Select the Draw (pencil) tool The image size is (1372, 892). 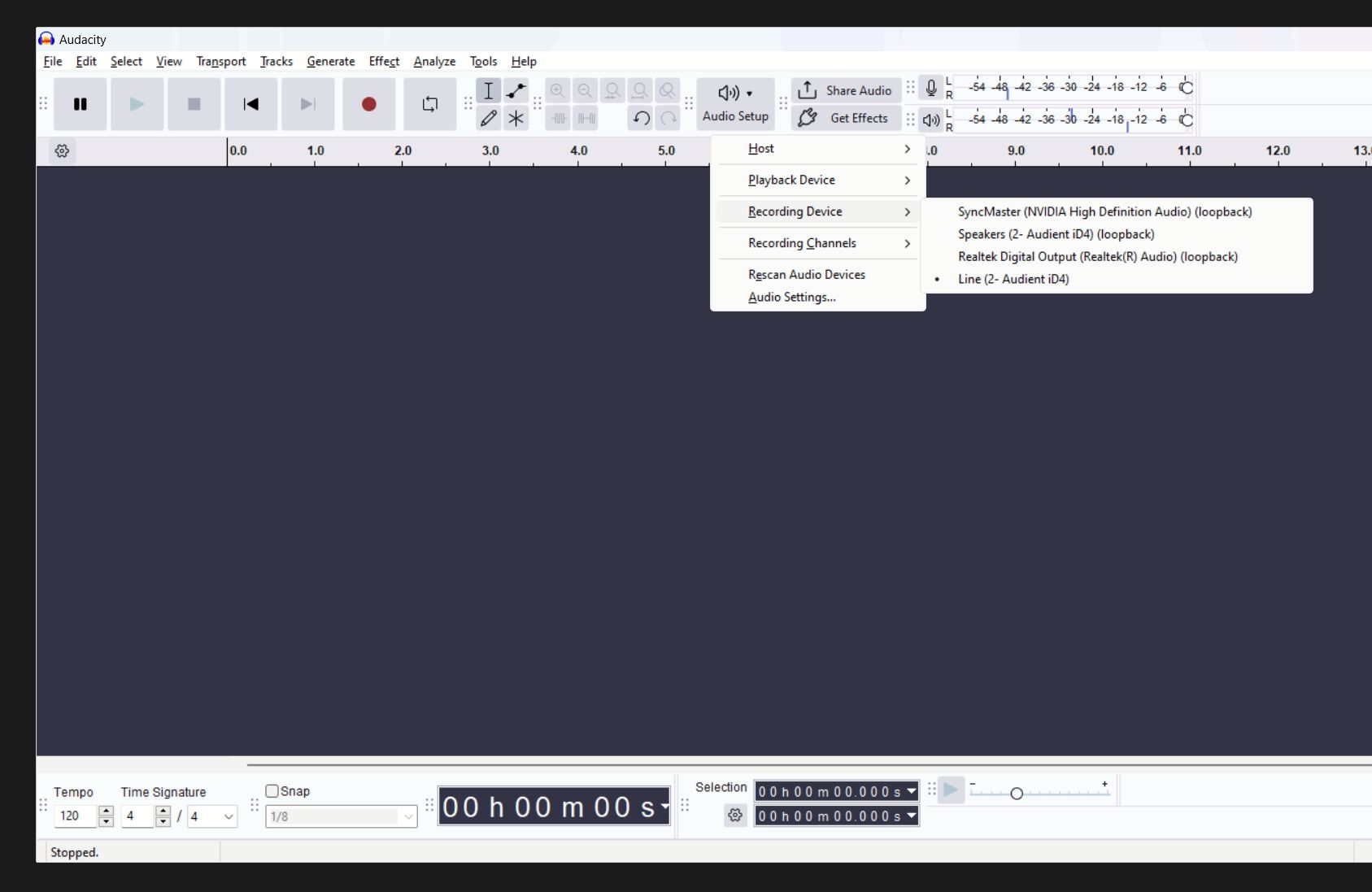[x=488, y=118]
